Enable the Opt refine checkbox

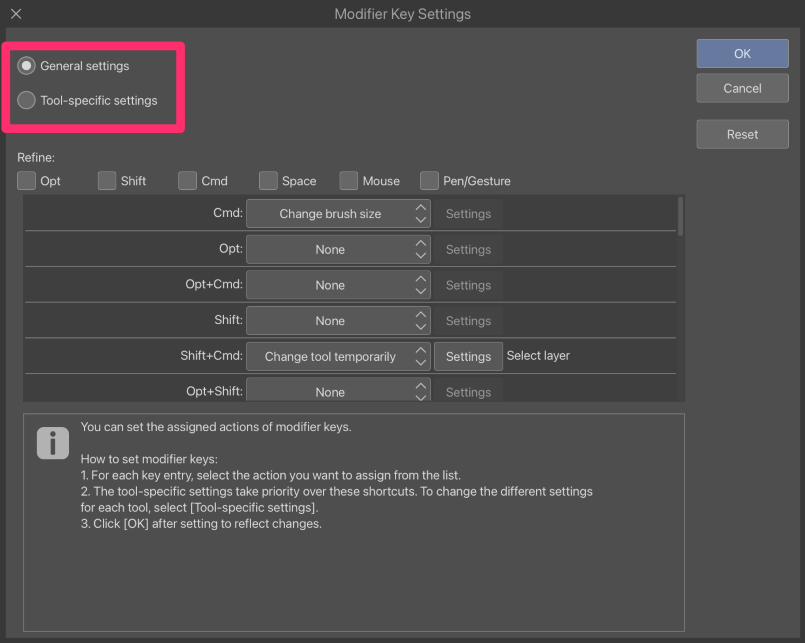coord(26,181)
